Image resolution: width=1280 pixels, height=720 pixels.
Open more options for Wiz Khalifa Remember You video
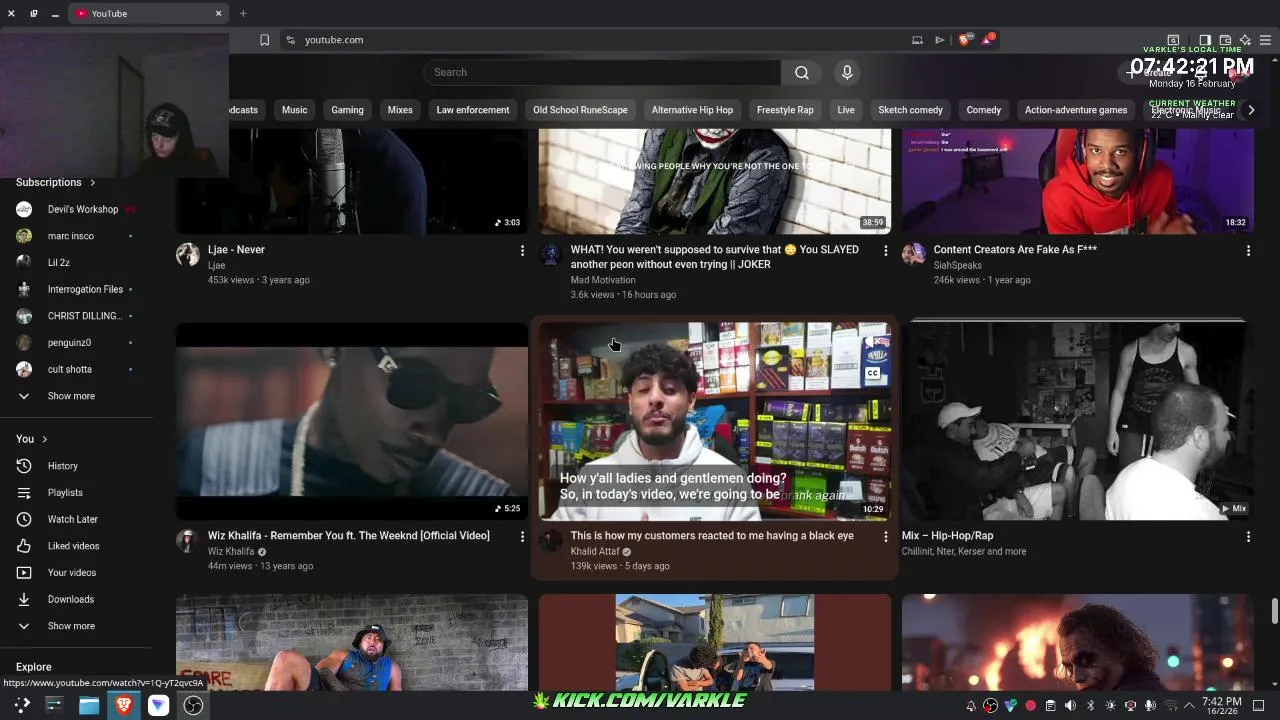coord(522,537)
